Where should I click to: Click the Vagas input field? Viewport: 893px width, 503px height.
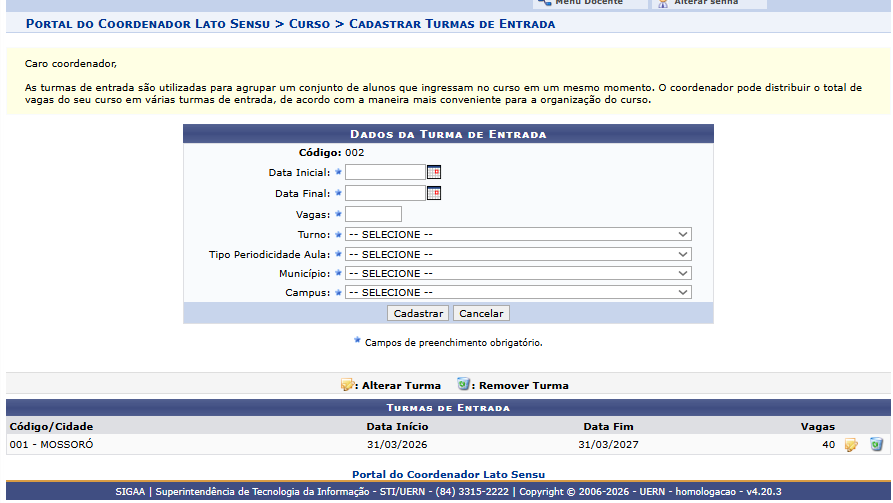pos(373,214)
